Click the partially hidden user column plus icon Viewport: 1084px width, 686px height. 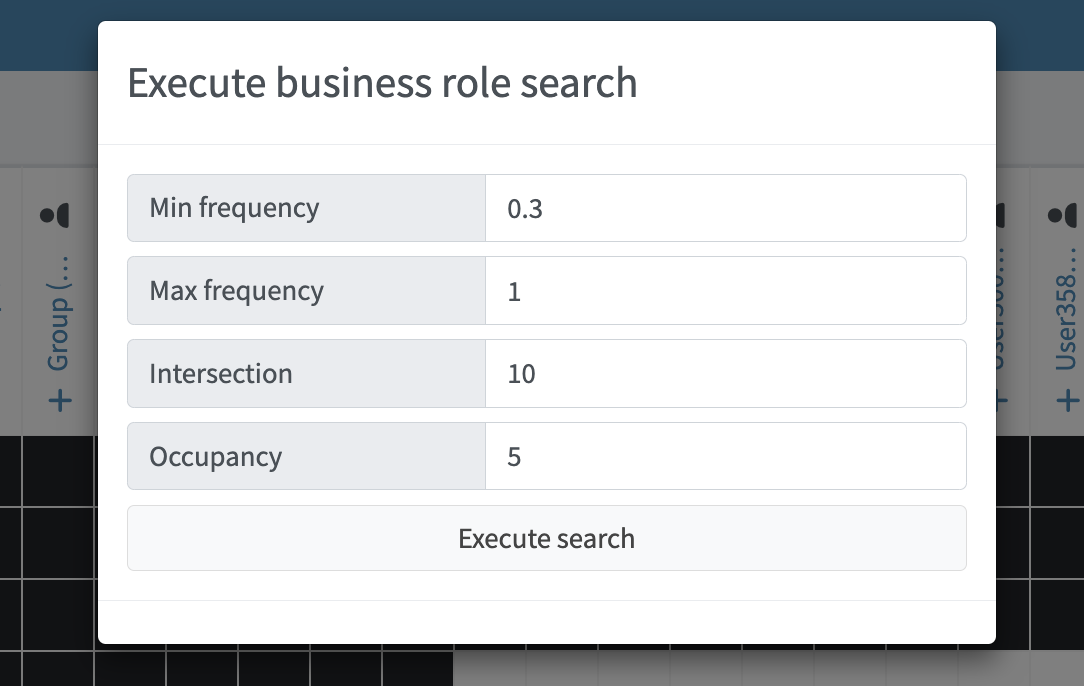pos(1000,401)
